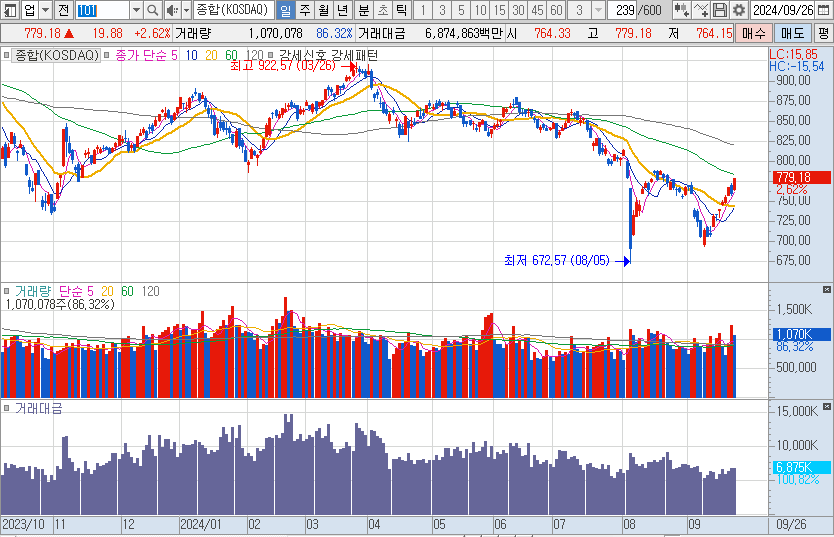Close the 거래대금 panel with its X icon

827,407
